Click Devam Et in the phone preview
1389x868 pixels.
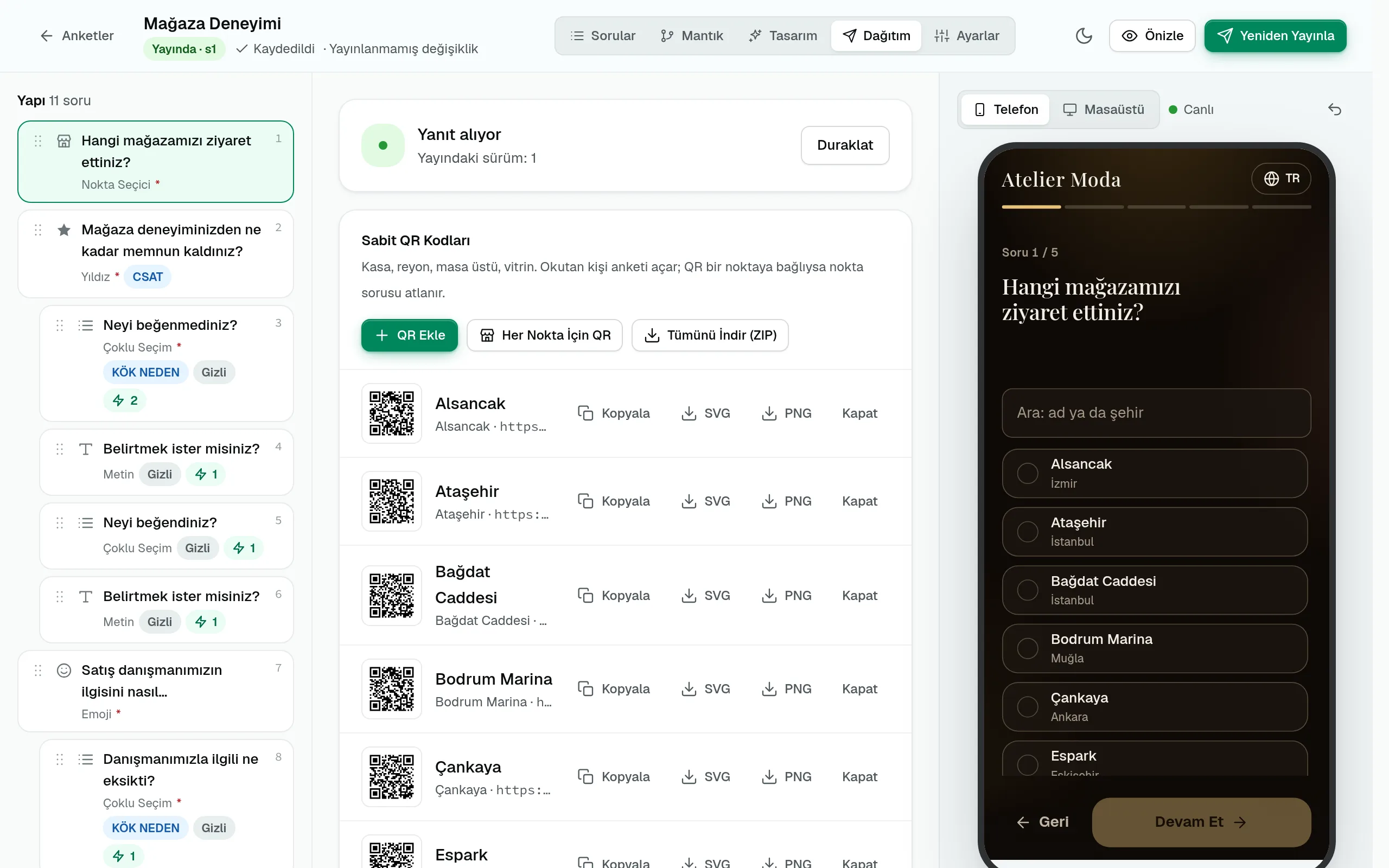[1201, 822]
